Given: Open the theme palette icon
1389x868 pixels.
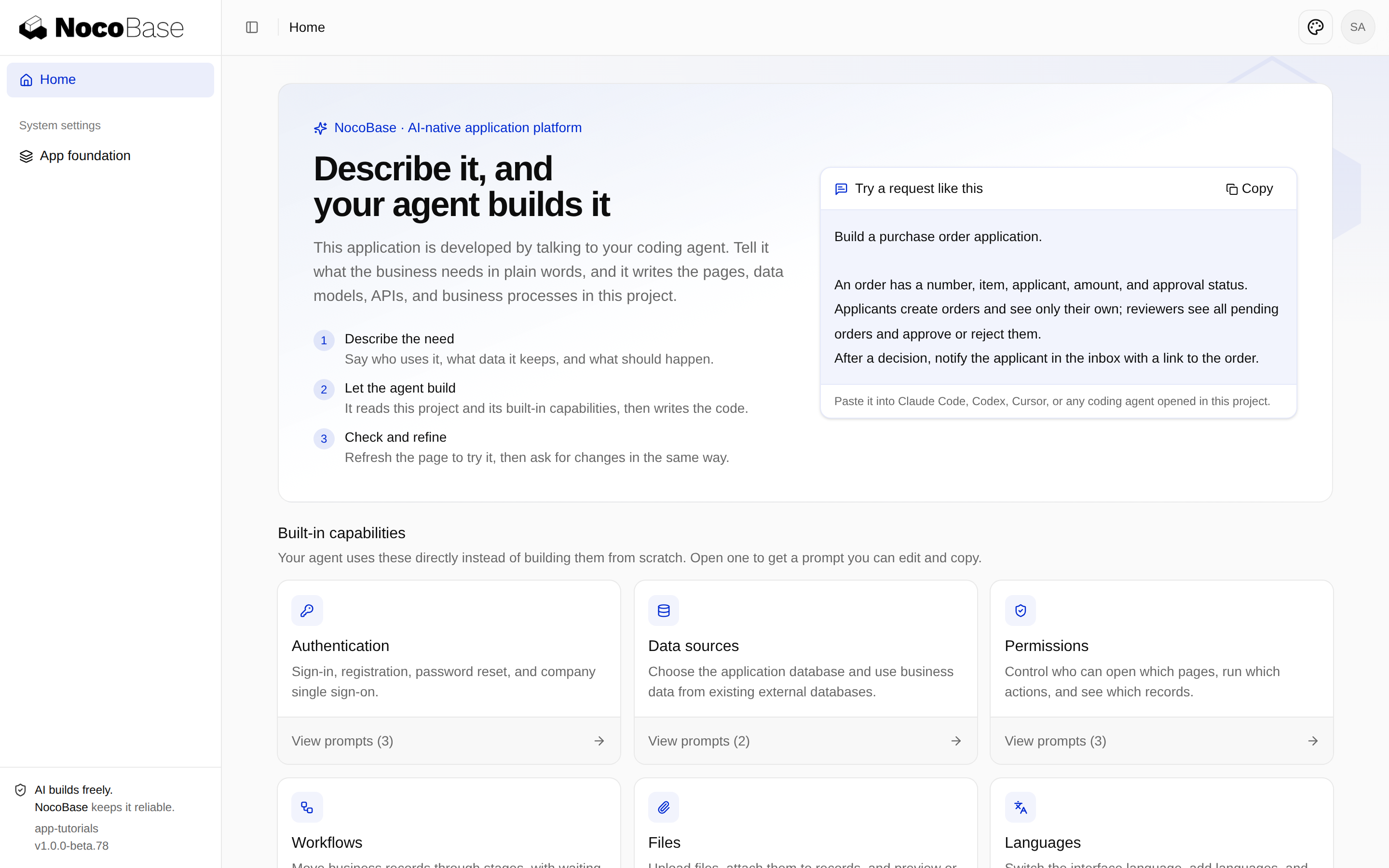Looking at the screenshot, I should 1315,27.
